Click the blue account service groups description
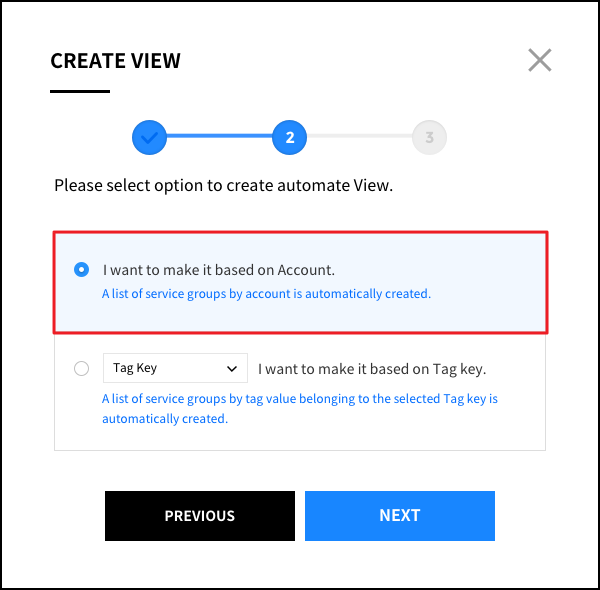Image resolution: width=600 pixels, height=590 pixels. click(266, 294)
